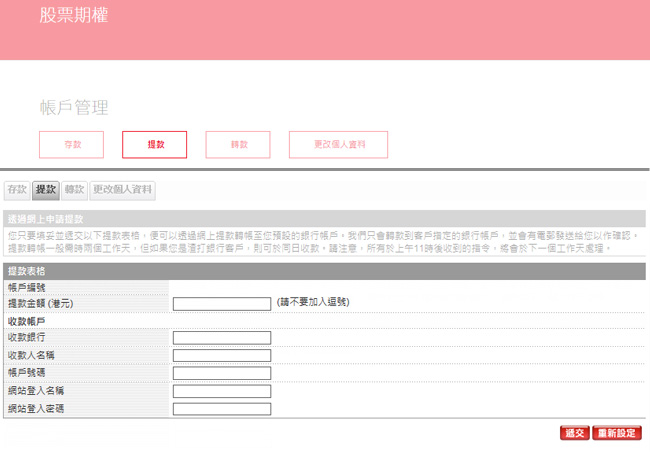Click the 提款表格 section header bar

coord(324,271)
